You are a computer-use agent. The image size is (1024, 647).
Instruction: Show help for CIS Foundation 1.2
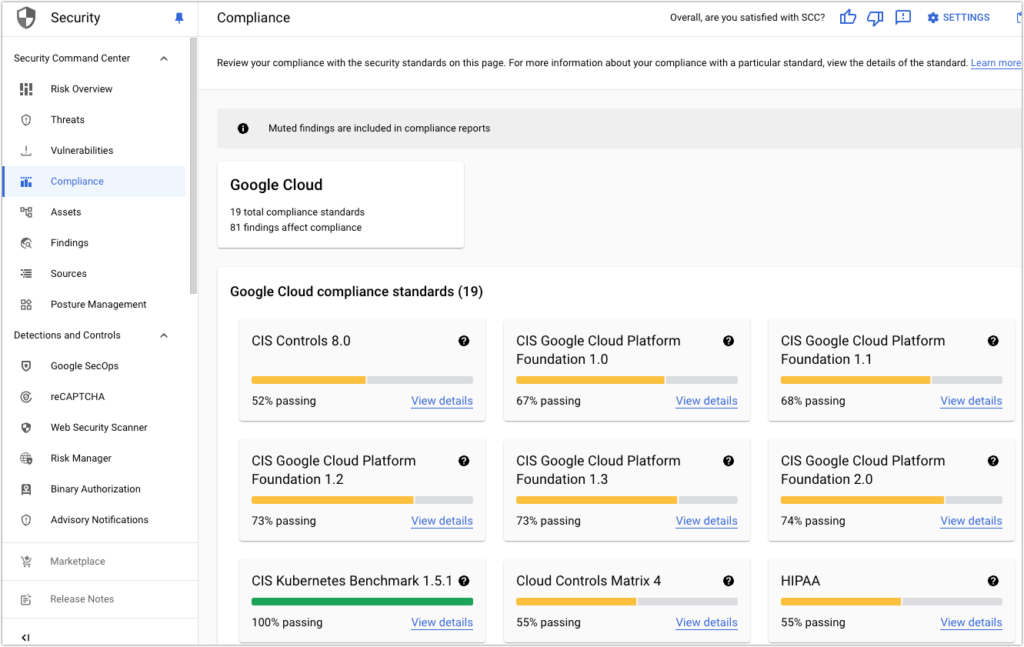click(x=464, y=461)
